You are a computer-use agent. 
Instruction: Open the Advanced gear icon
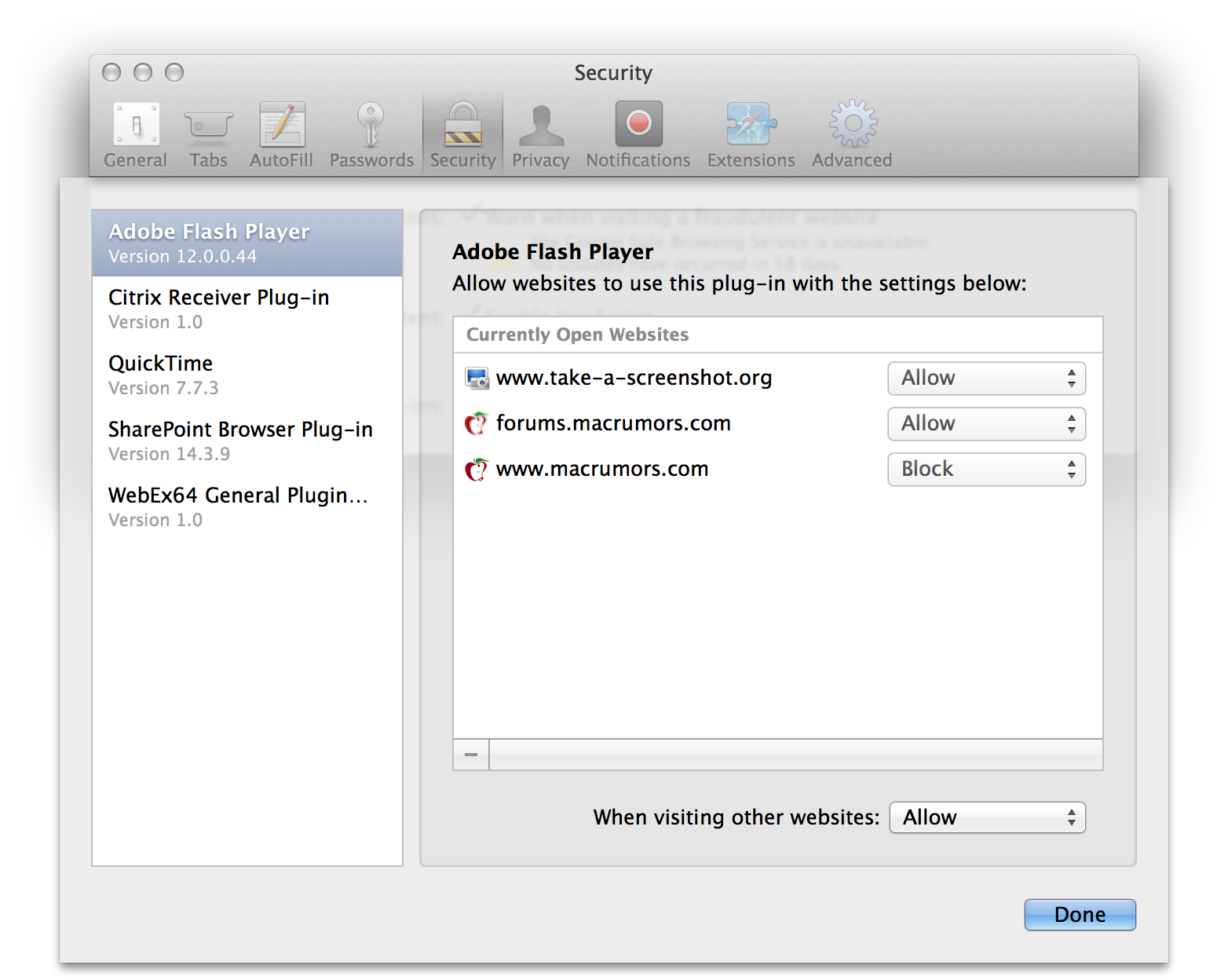point(853,123)
